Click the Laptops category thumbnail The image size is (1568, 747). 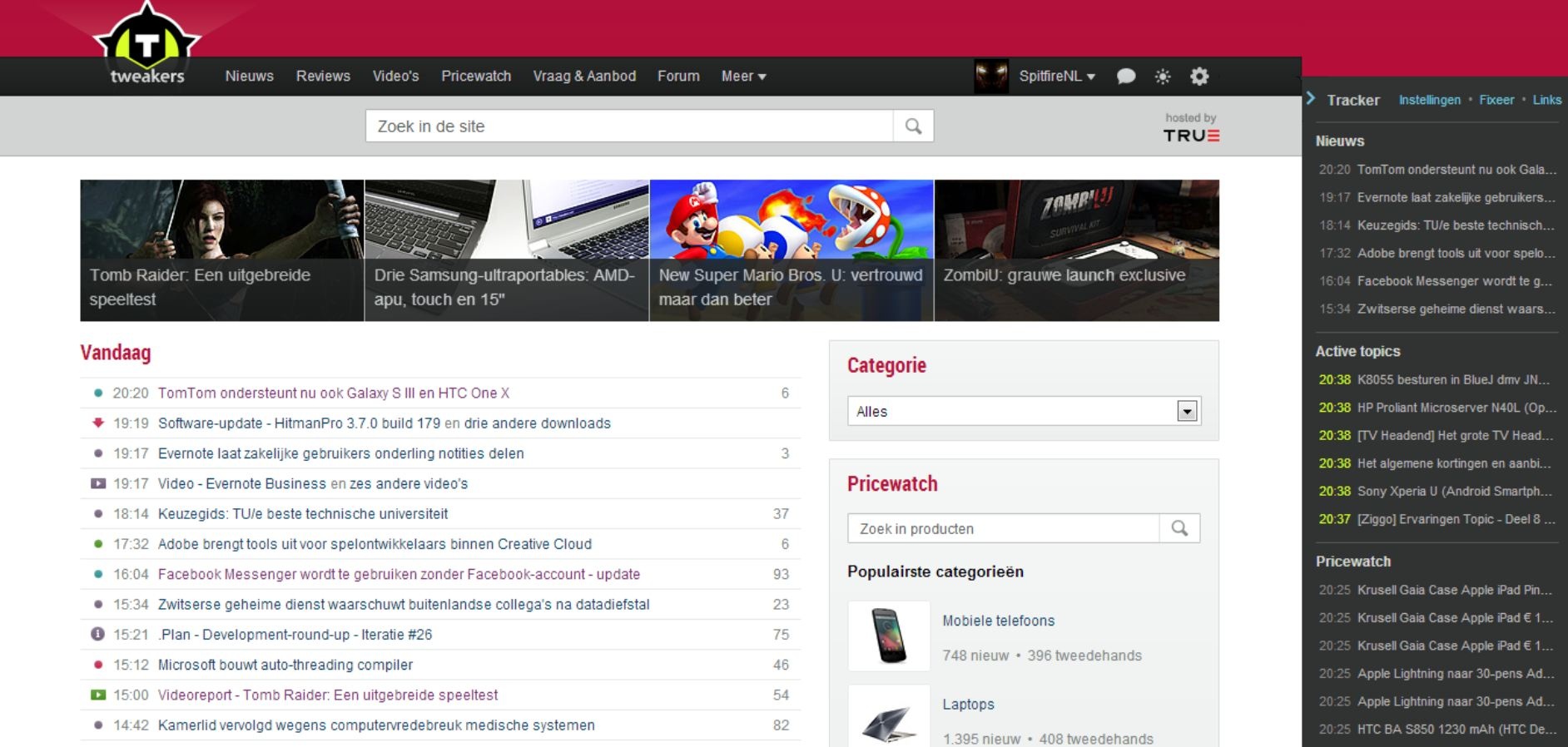pyautogui.click(x=889, y=717)
